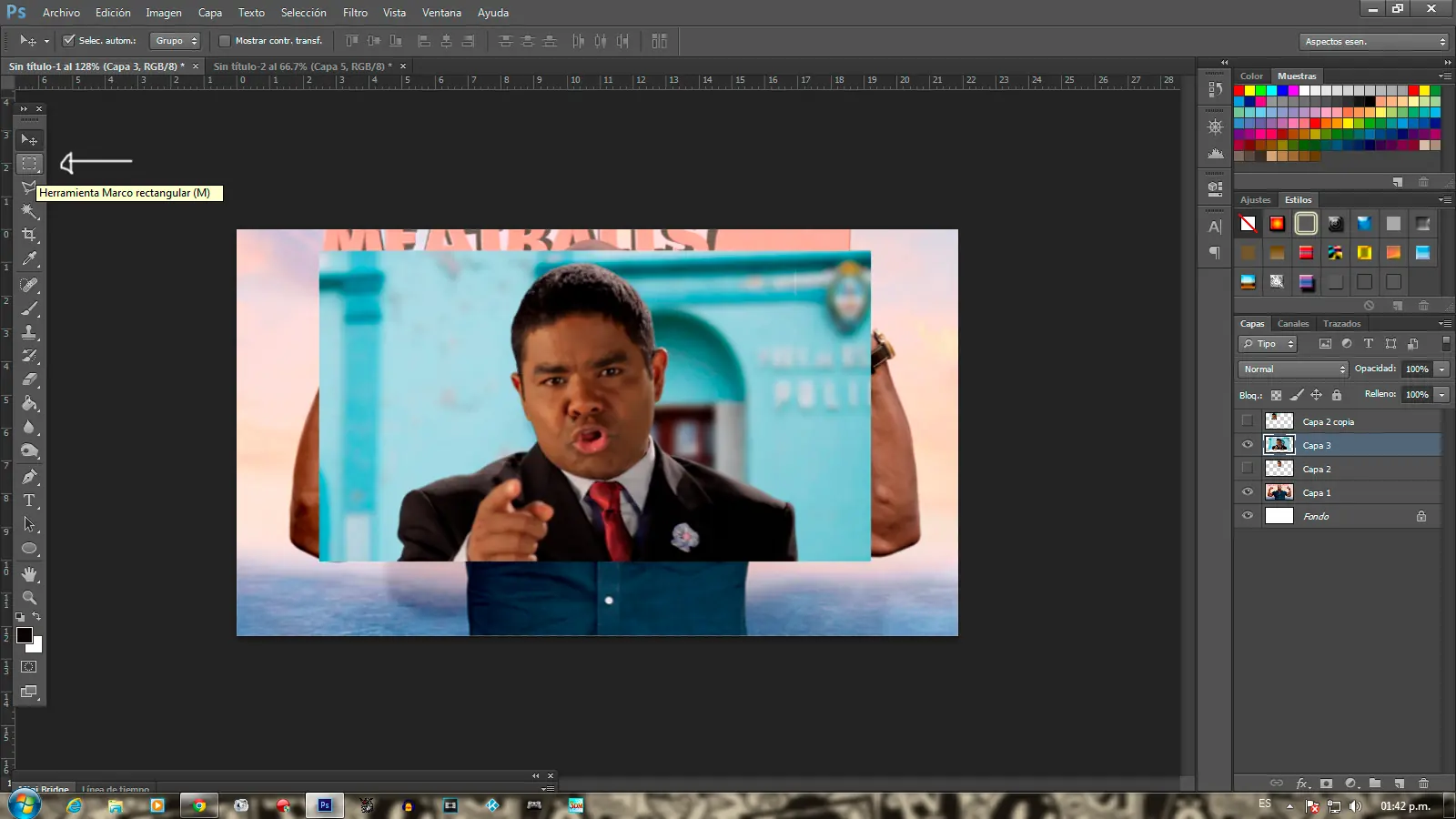Select the Clone Stamp tool
The image size is (1456, 819).
(29, 332)
